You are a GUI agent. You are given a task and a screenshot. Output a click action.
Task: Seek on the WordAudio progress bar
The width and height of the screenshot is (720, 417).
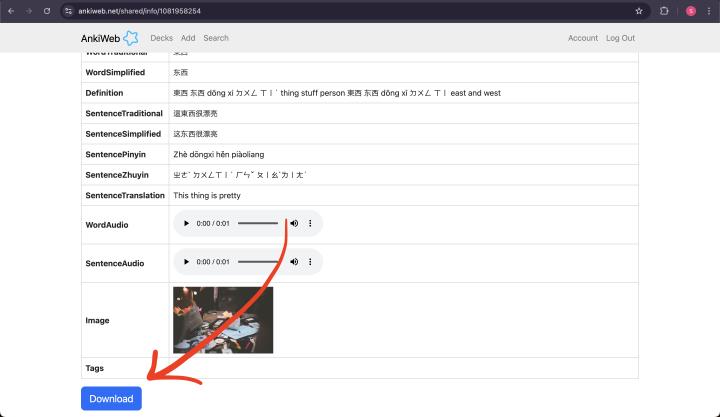click(x=258, y=223)
